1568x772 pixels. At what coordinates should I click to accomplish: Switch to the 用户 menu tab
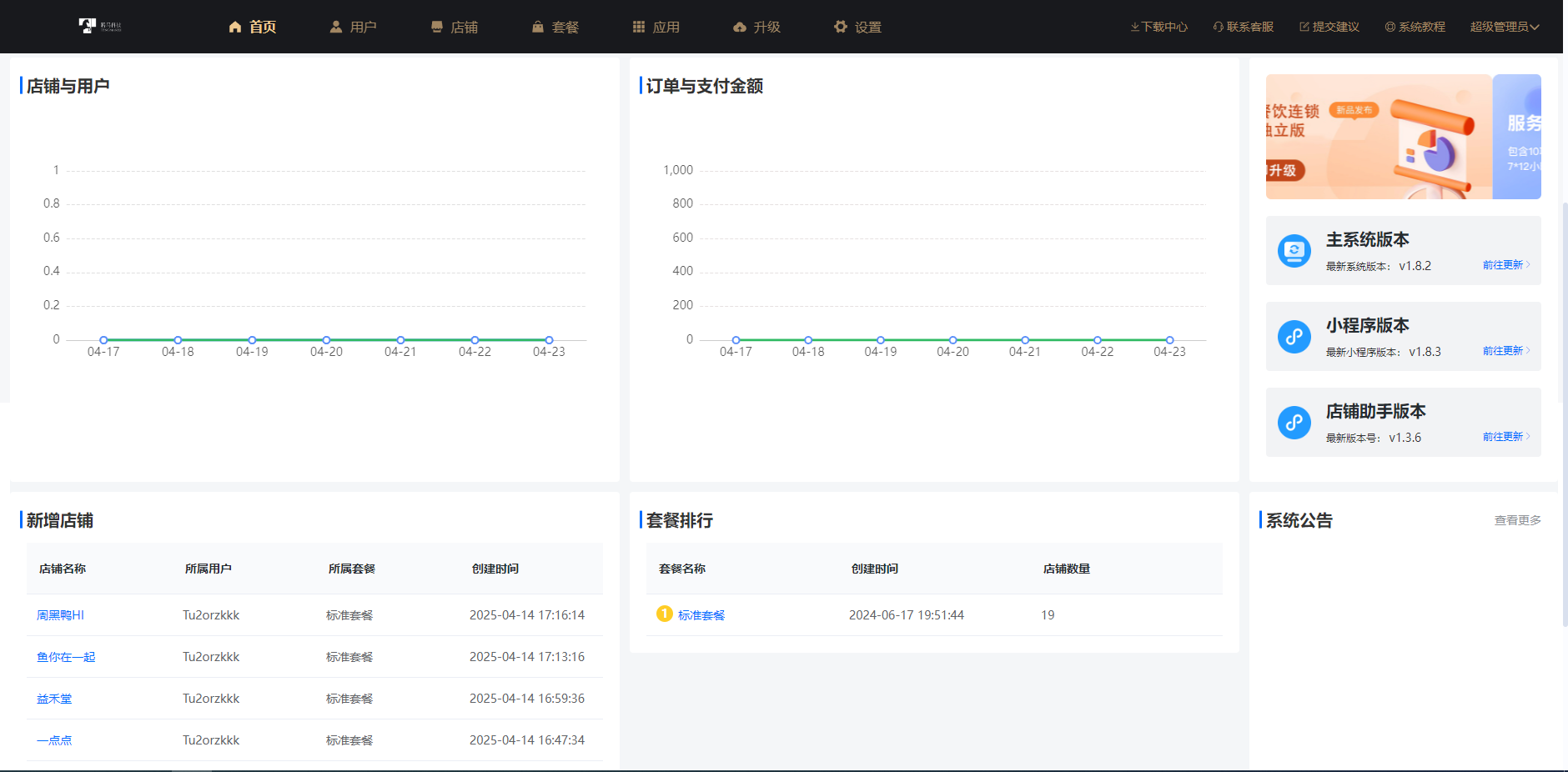pos(353,27)
